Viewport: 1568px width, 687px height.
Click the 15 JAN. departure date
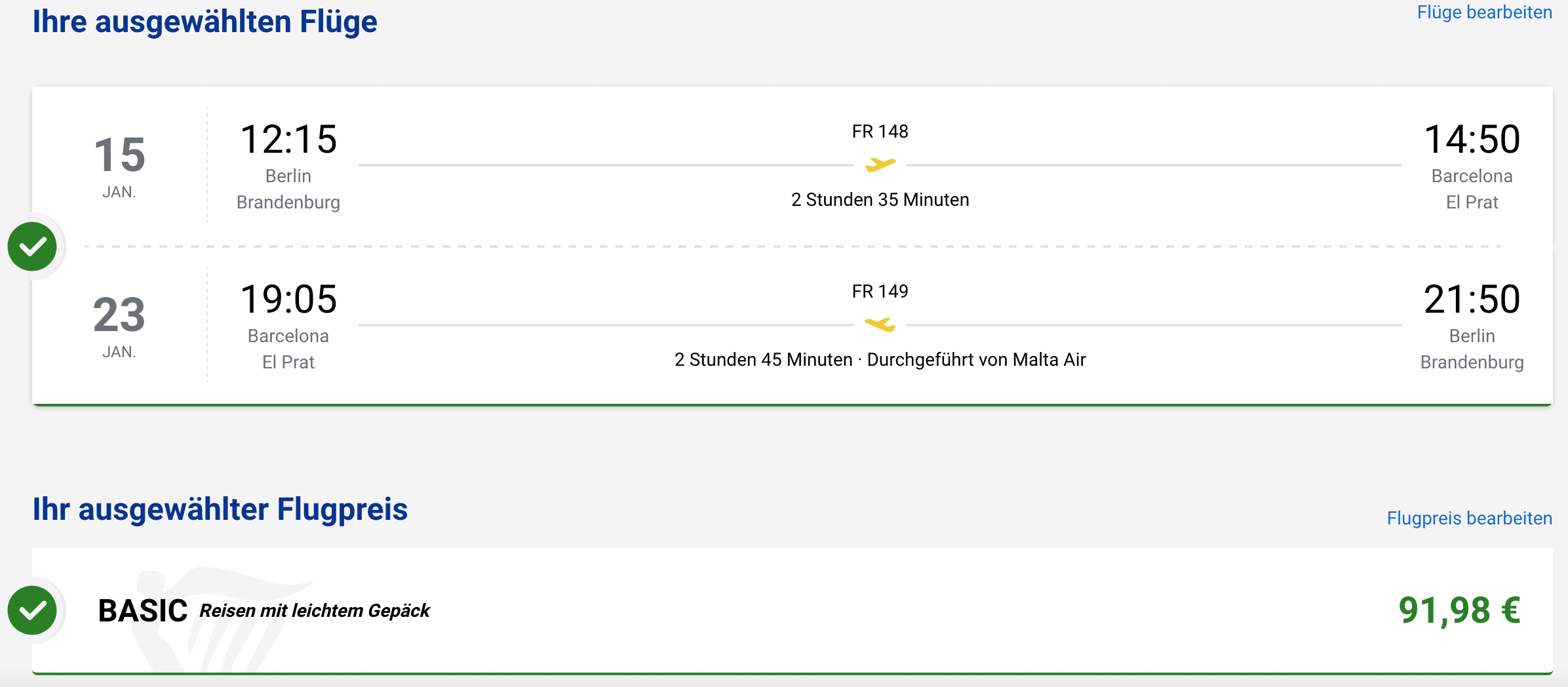(x=119, y=165)
